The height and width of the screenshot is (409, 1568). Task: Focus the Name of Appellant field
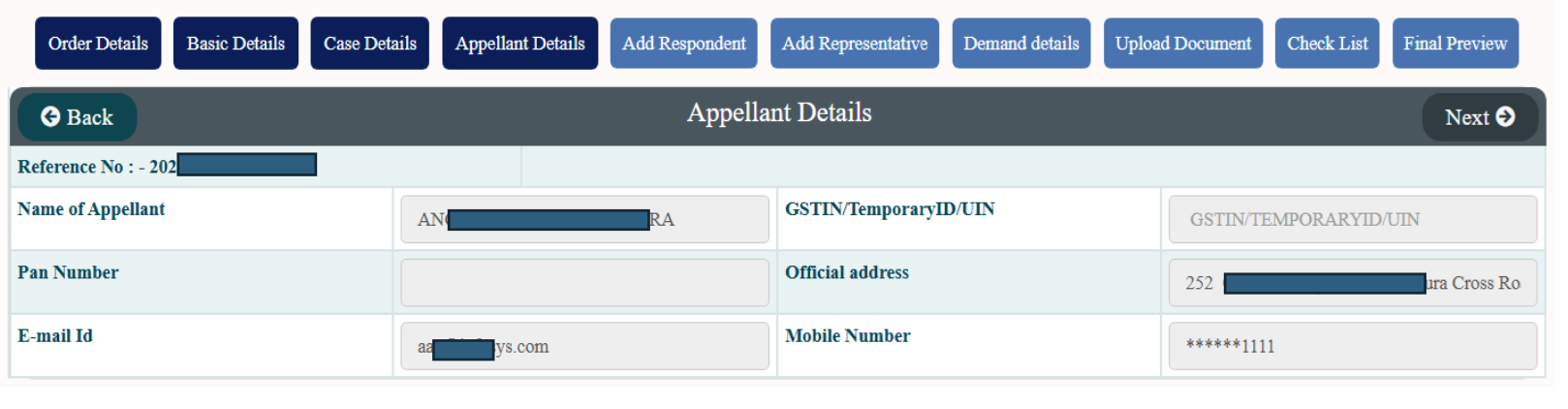584,219
